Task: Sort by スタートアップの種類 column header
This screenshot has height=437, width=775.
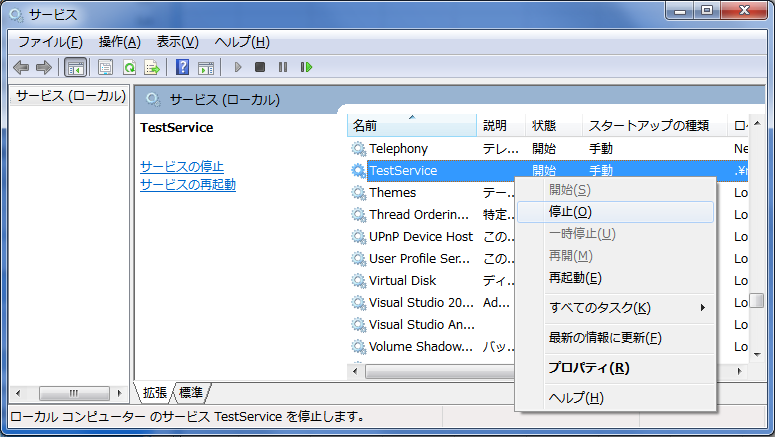Action: pyautogui.click(x=654, y=126)
